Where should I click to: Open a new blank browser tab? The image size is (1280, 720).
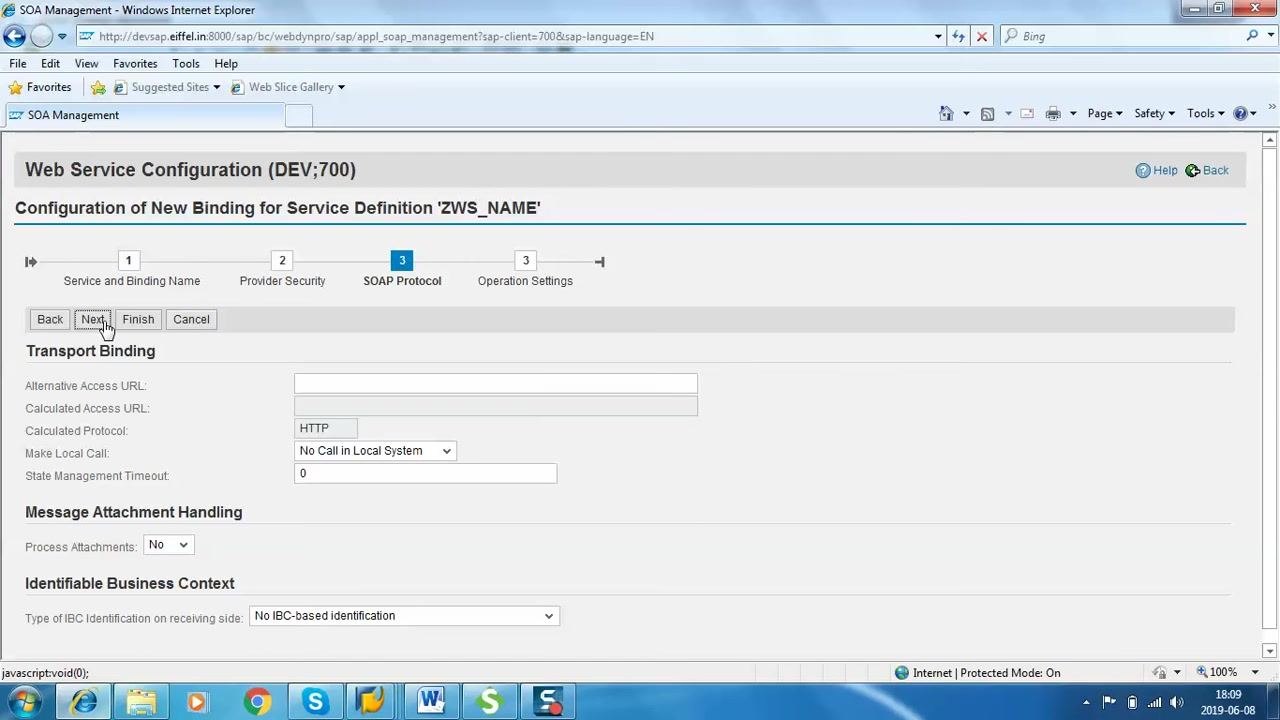pos(298,115)
